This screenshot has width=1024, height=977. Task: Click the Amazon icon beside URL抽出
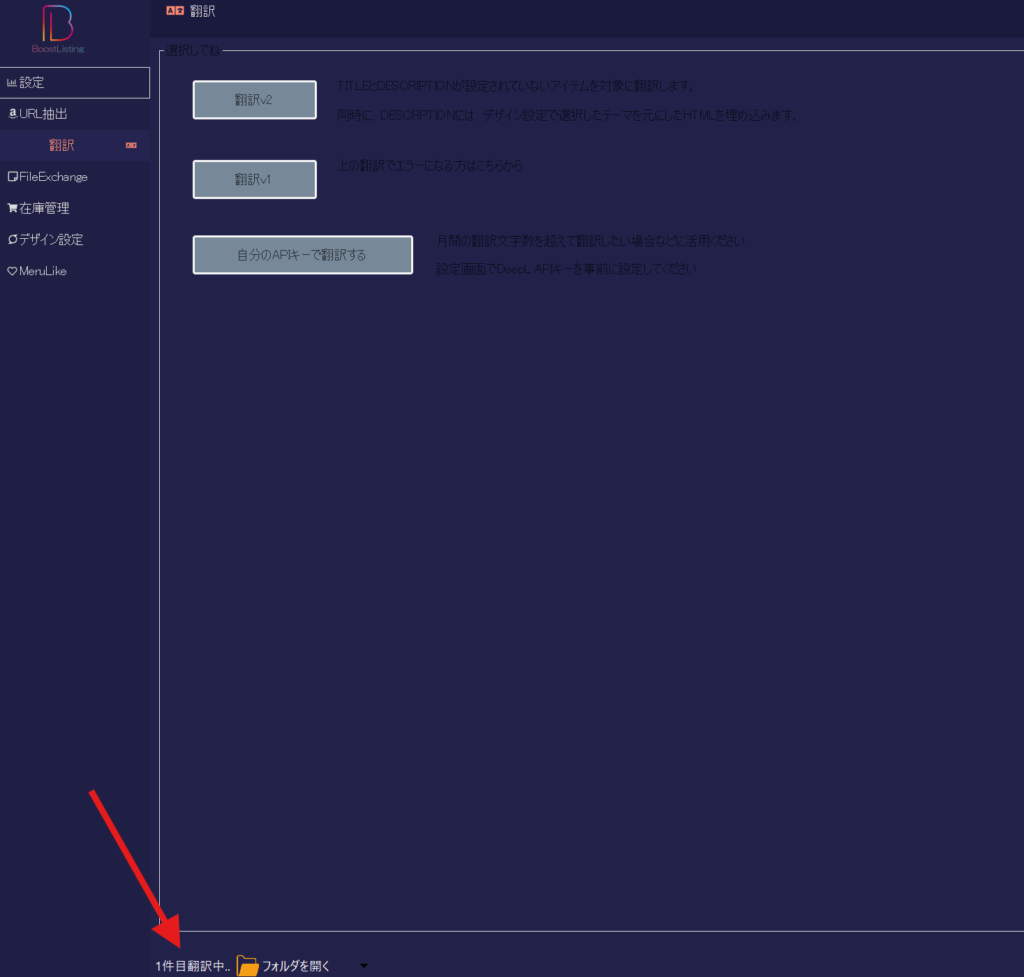tap(12, 114)
